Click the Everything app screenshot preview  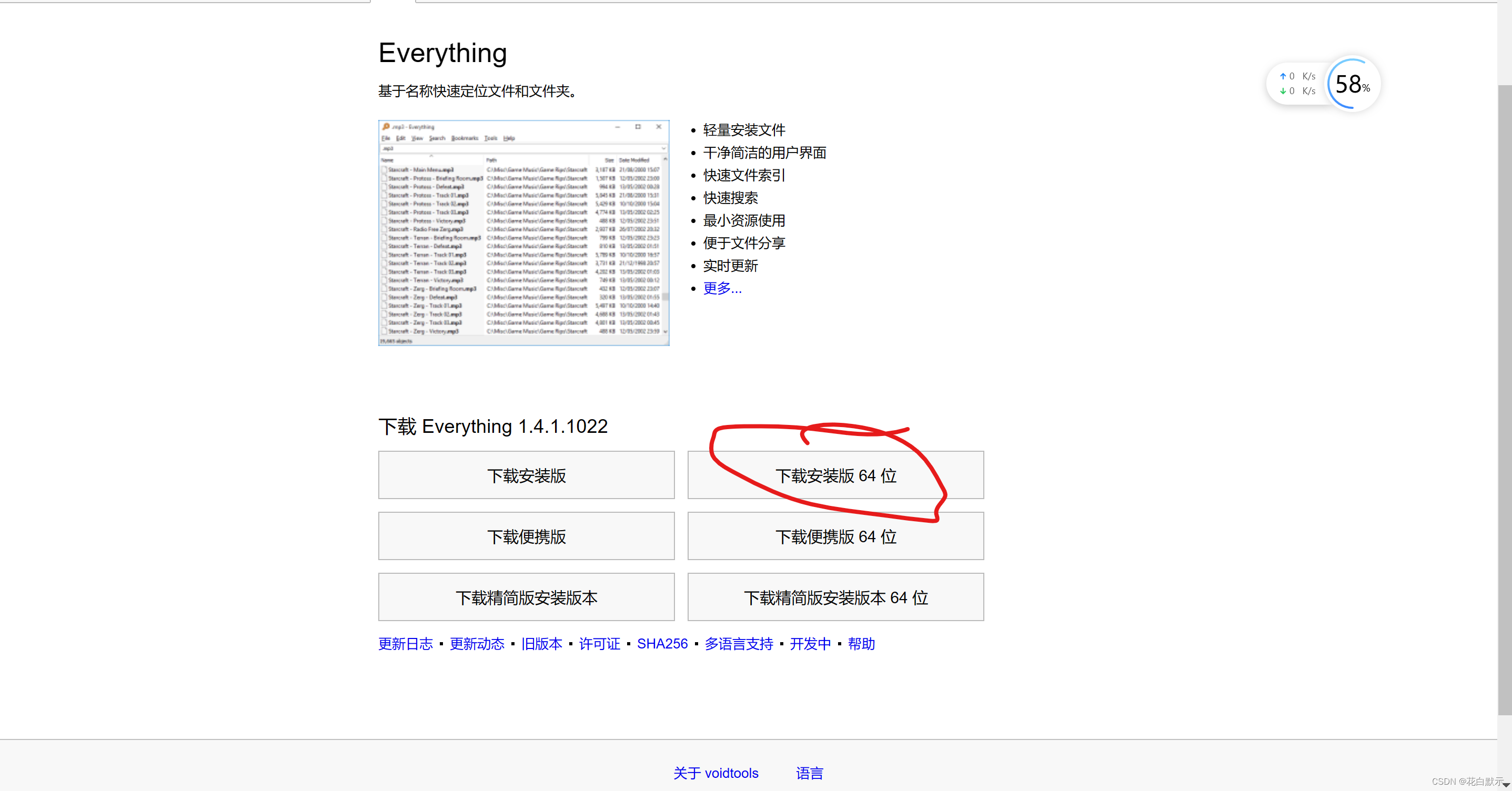[x=523, y=232]
